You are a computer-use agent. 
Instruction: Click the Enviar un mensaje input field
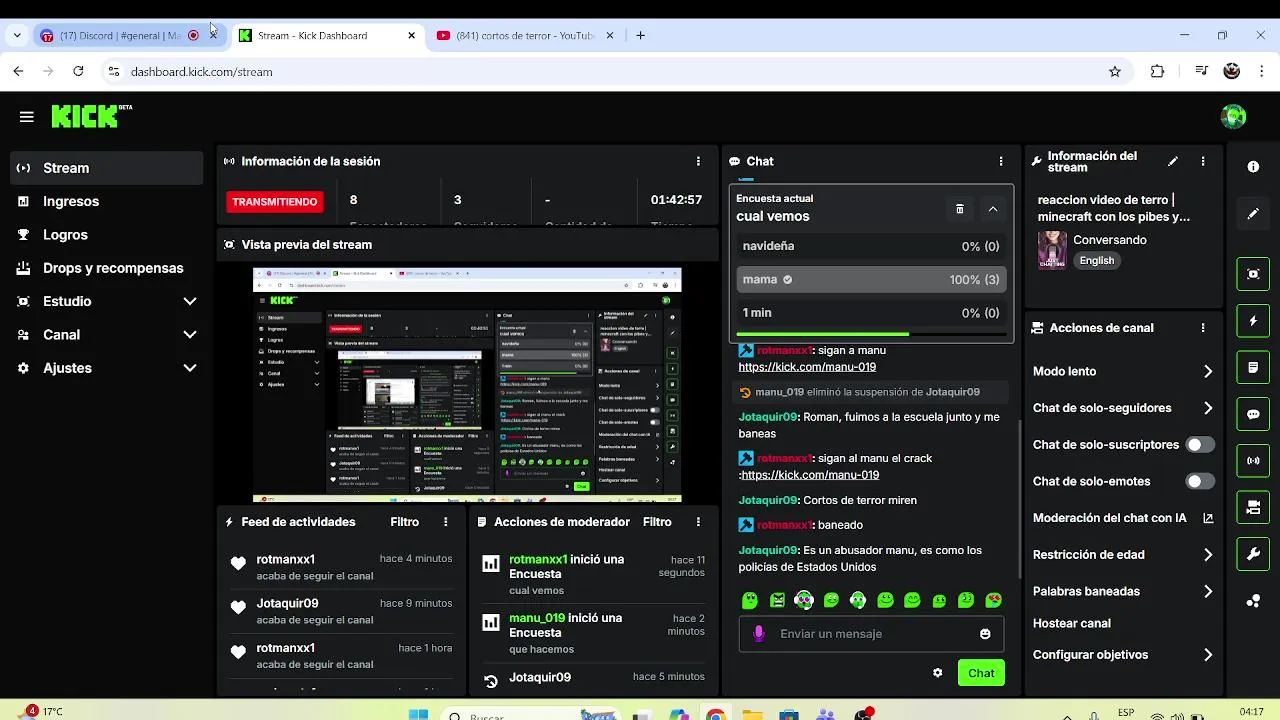coord(871,634)
